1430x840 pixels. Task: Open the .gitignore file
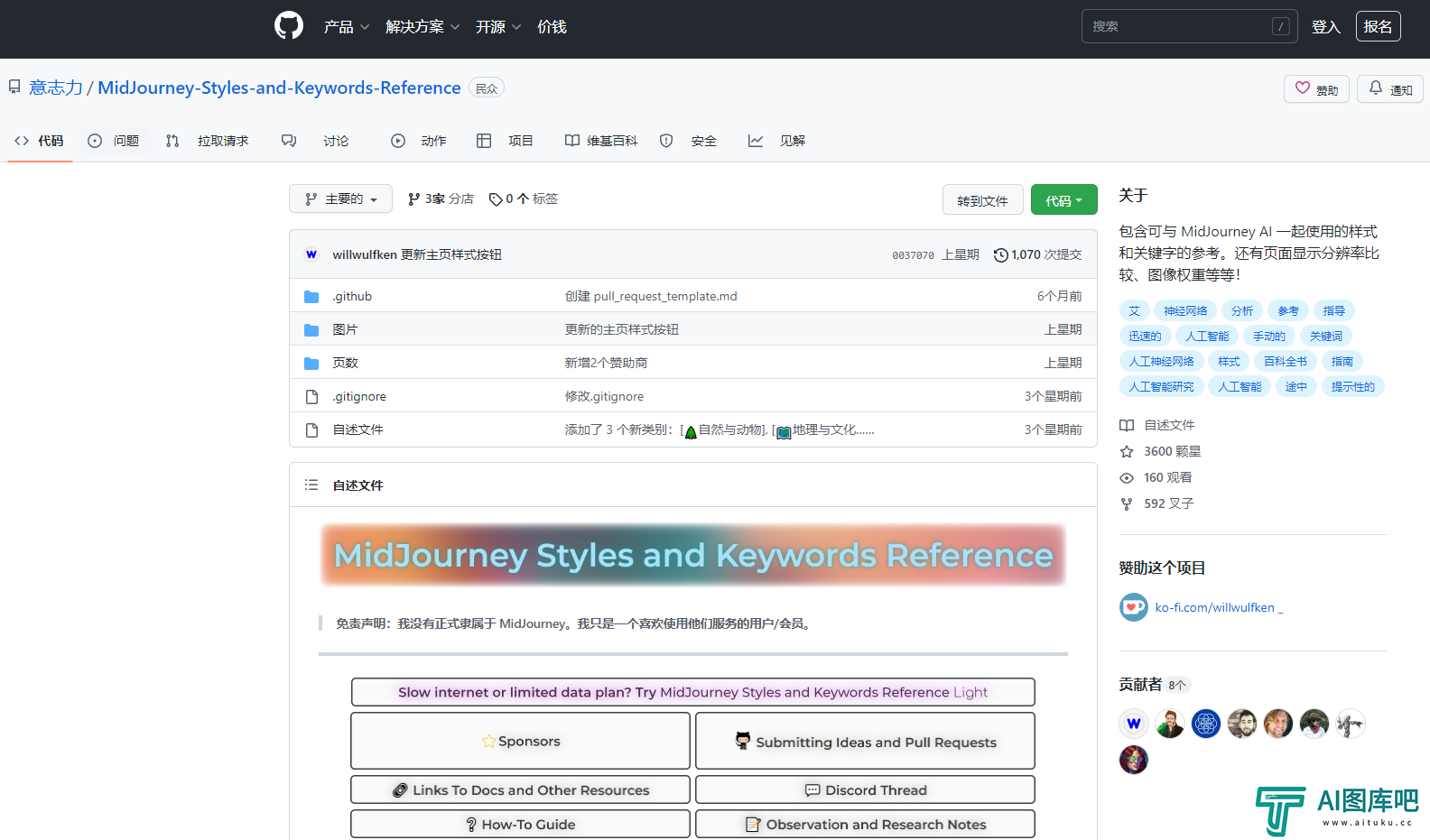[359, 396]
